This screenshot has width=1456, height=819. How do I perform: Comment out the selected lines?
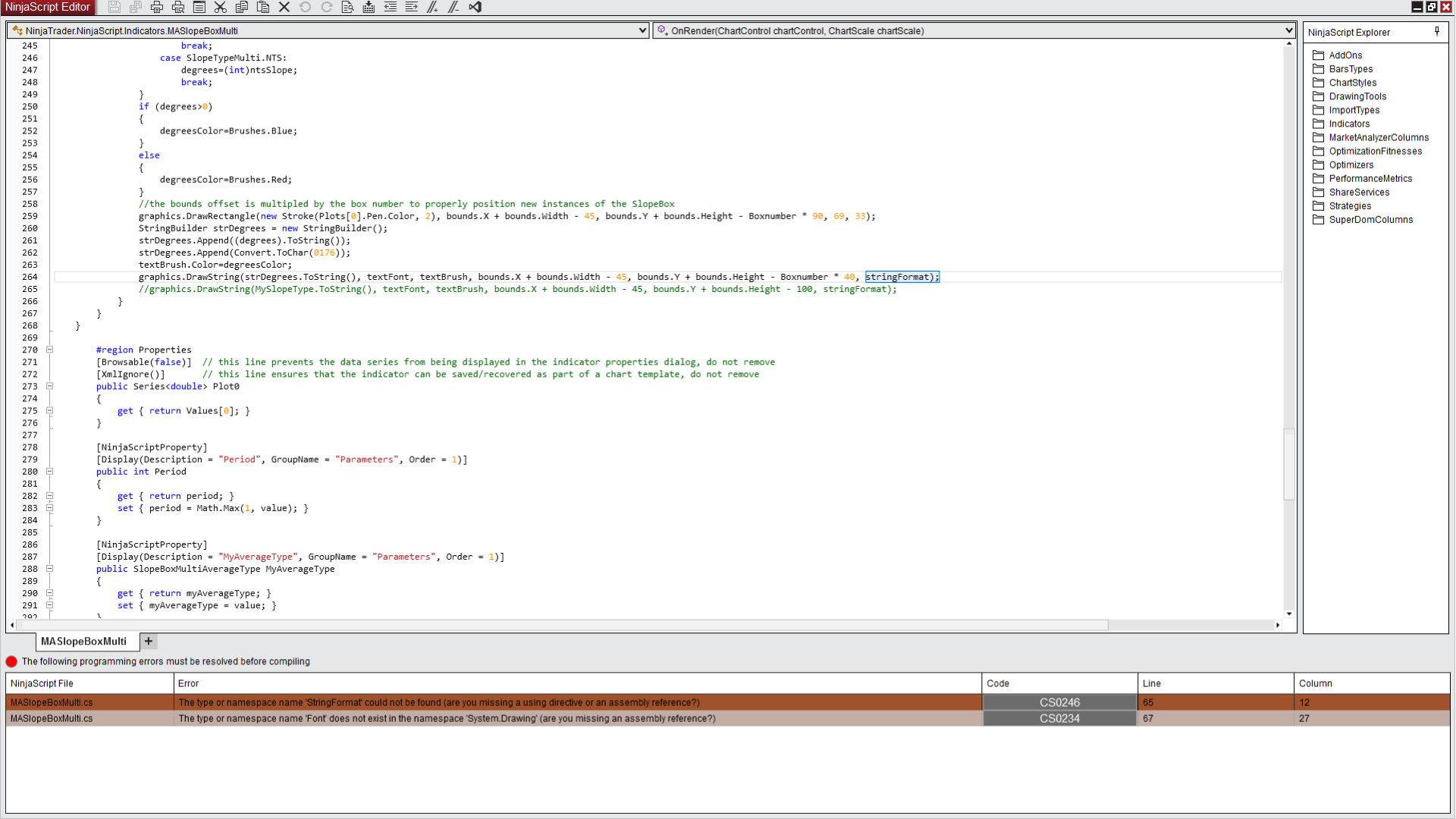click(432, 7)
